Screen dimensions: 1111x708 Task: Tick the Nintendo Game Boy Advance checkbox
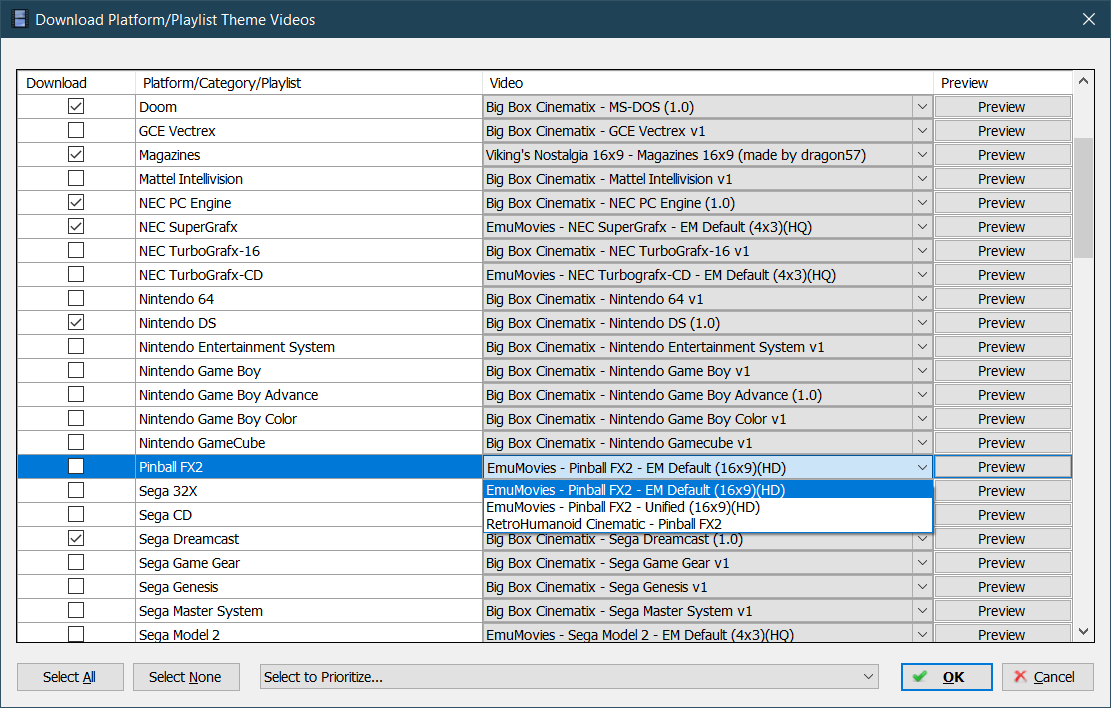76,394
